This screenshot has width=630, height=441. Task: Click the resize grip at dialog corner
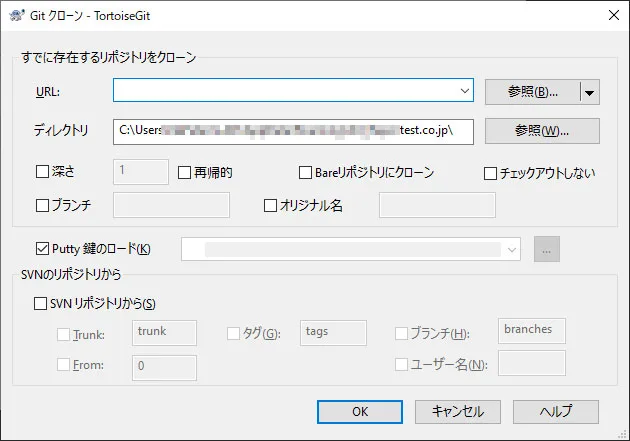pyautogui.click(x=623, y=434)
